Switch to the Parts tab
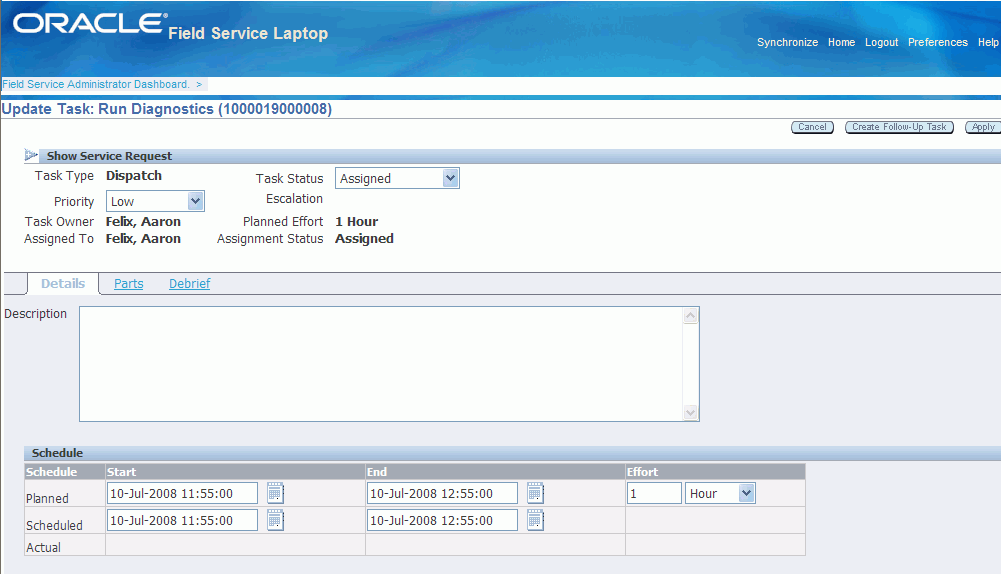 click(x=128, y=283)
